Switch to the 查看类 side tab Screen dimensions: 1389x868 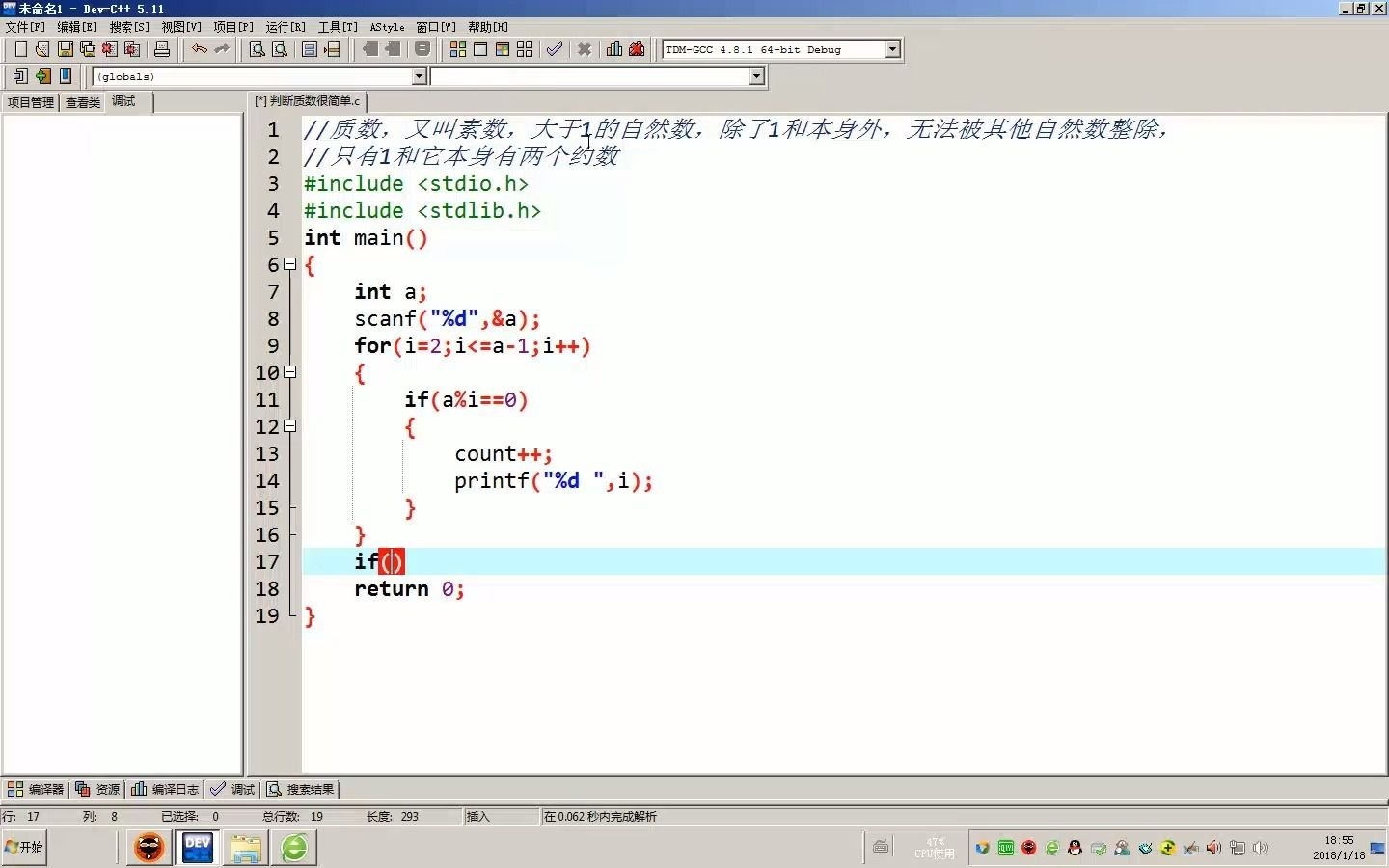83,102
